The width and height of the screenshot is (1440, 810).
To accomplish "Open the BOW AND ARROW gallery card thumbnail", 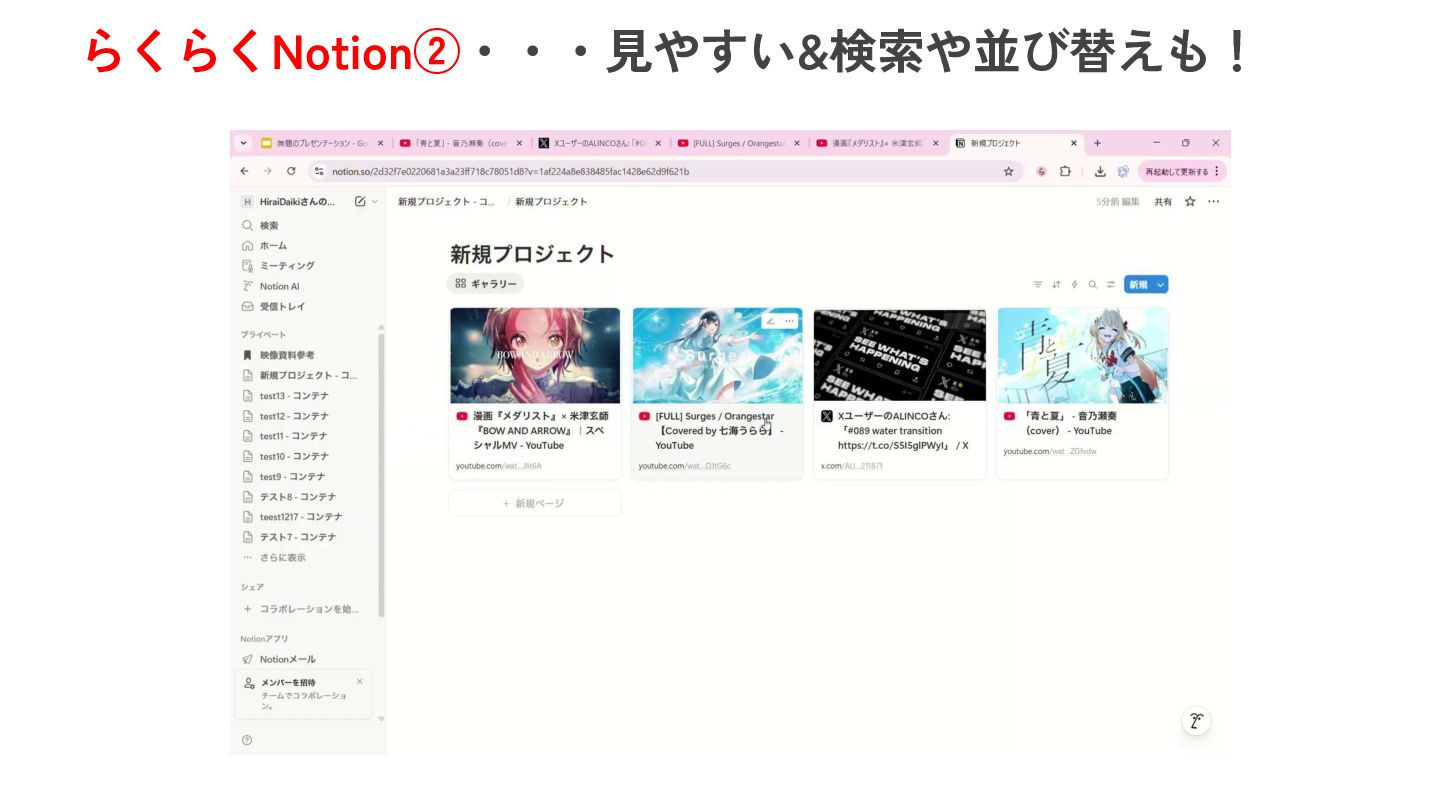I will pyautogui.click(x=535, y=355).
